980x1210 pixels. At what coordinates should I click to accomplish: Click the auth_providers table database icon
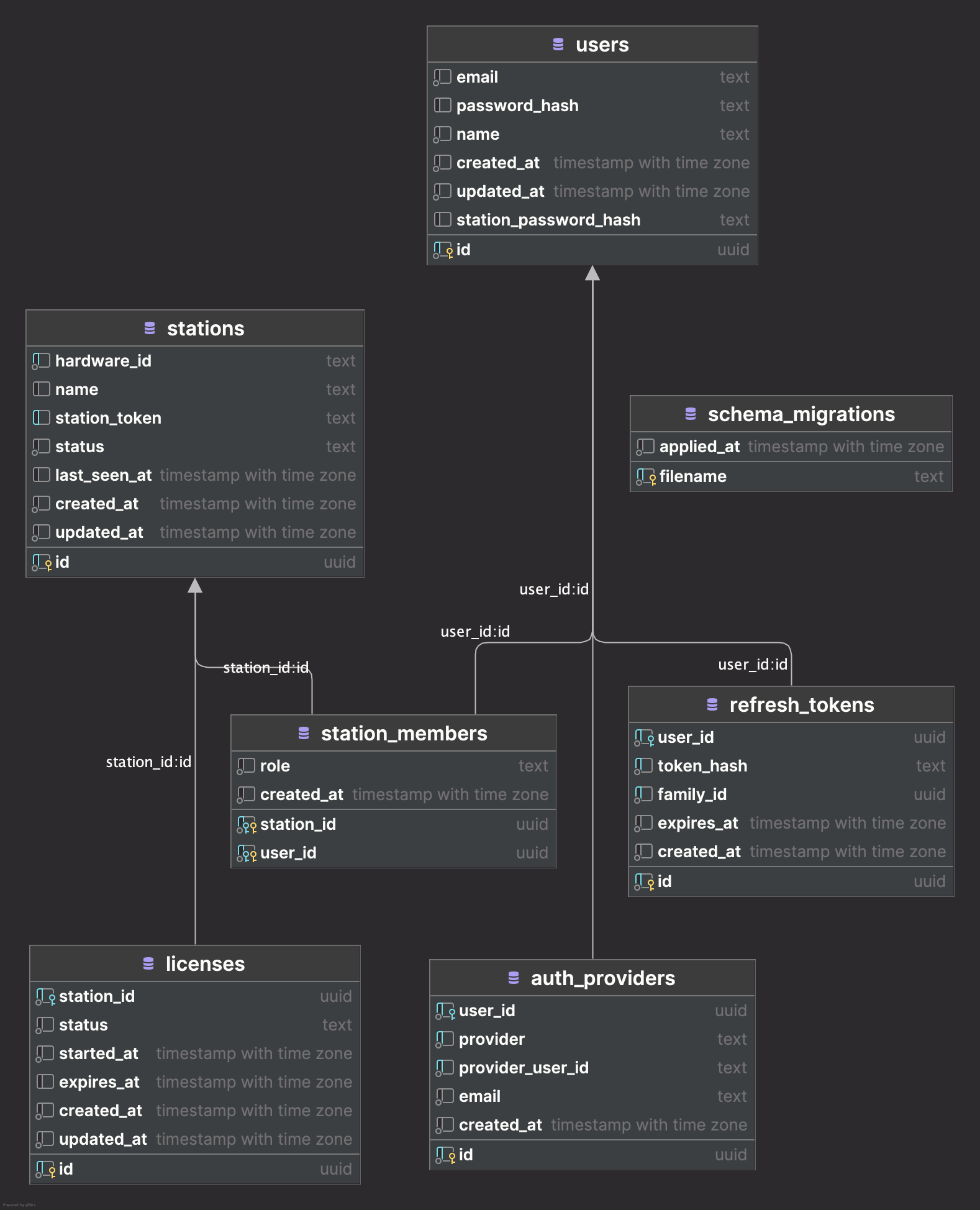(514, 978)
